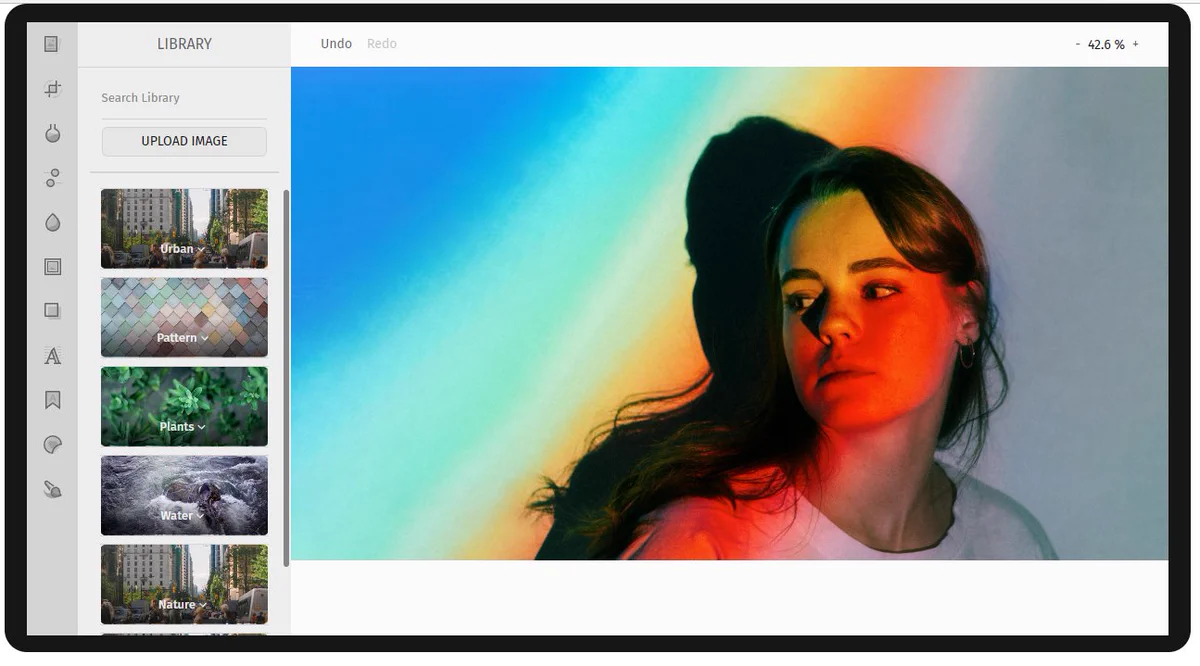Open the bookmark-shaped Stickers tool
1200x666 pixels.
pyautogui.click(x=52, y=400)
